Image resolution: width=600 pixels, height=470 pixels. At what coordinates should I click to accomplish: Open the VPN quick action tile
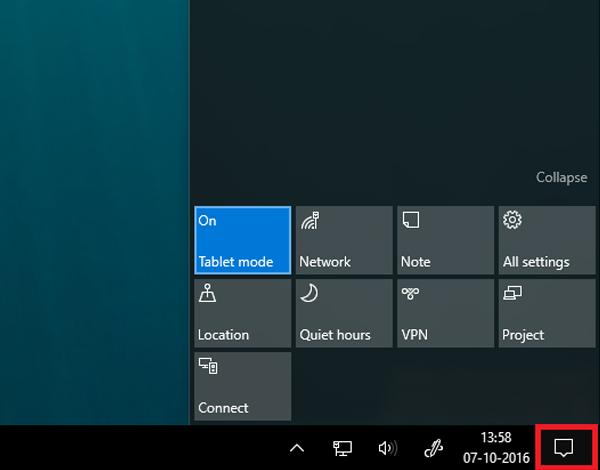[x=445, y=313]
